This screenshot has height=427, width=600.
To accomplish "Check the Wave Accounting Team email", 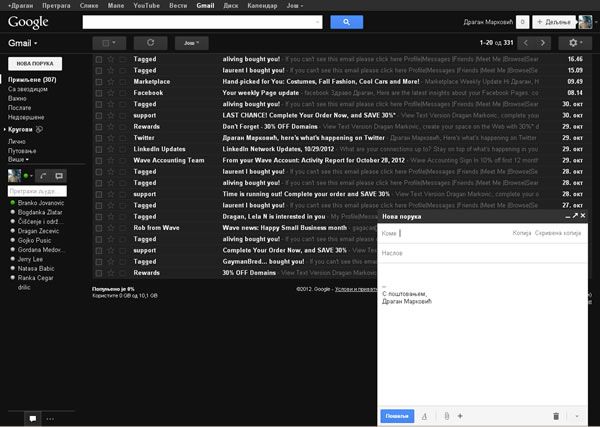I will click(x=99, y=161).
